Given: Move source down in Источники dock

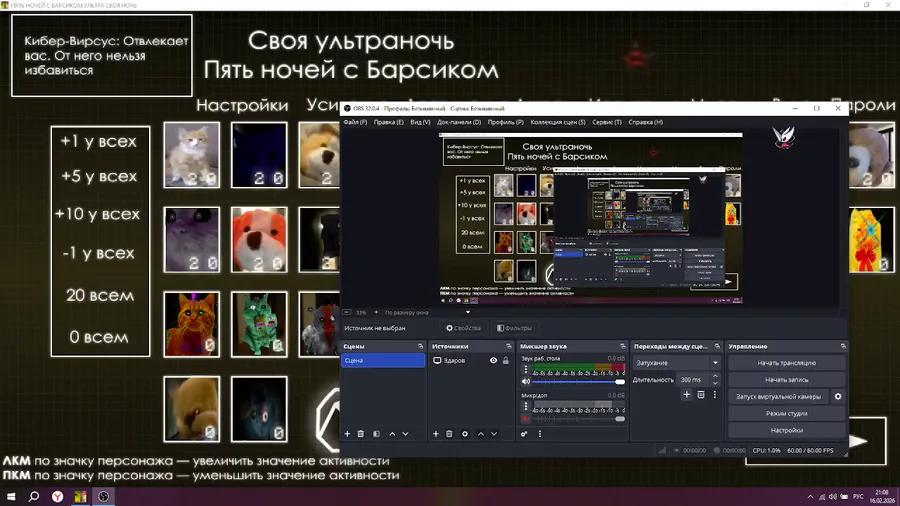Looking at the screenshot, I should [x=494, y=434].
